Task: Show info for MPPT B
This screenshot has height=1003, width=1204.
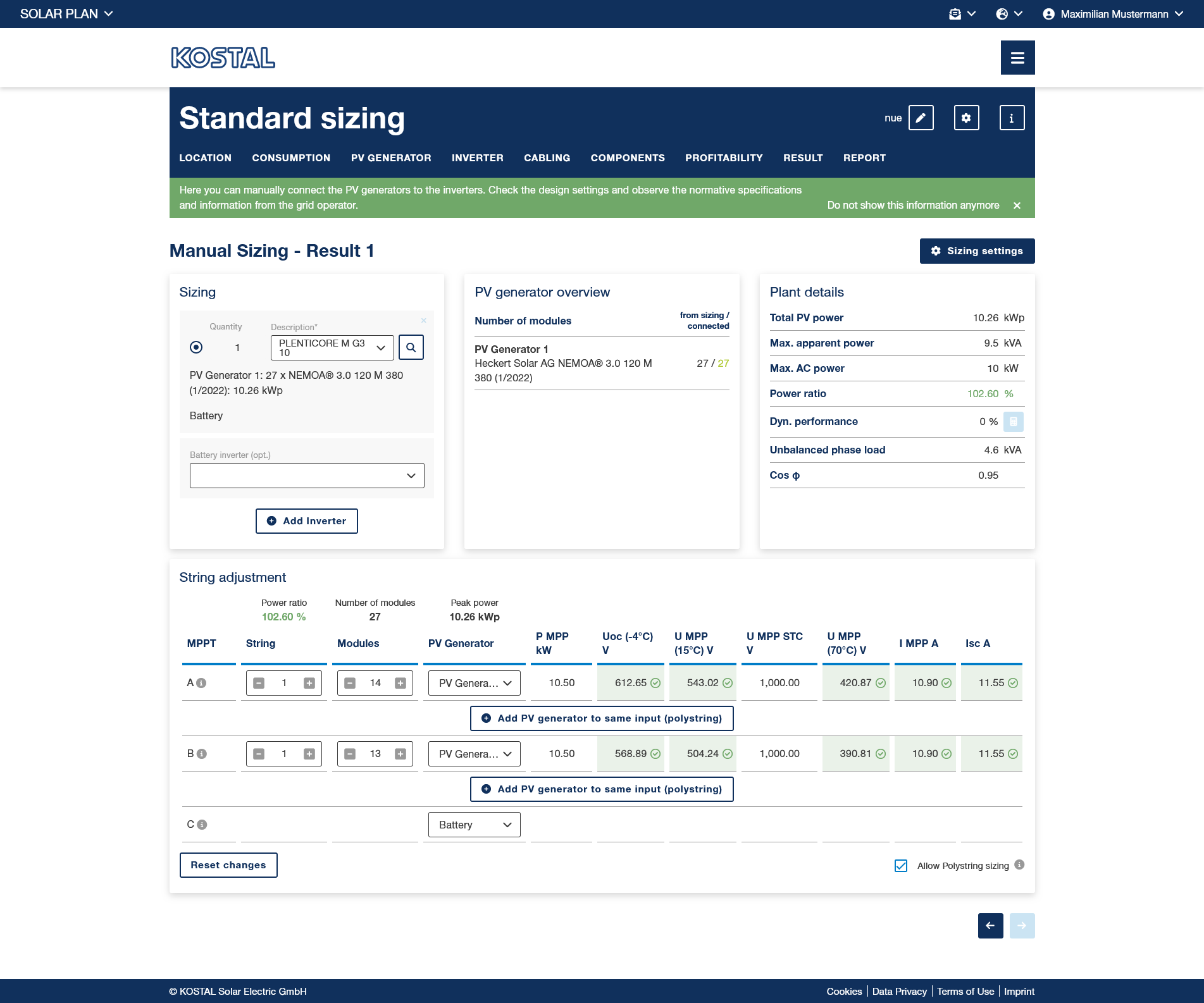Action: point(202,754)
